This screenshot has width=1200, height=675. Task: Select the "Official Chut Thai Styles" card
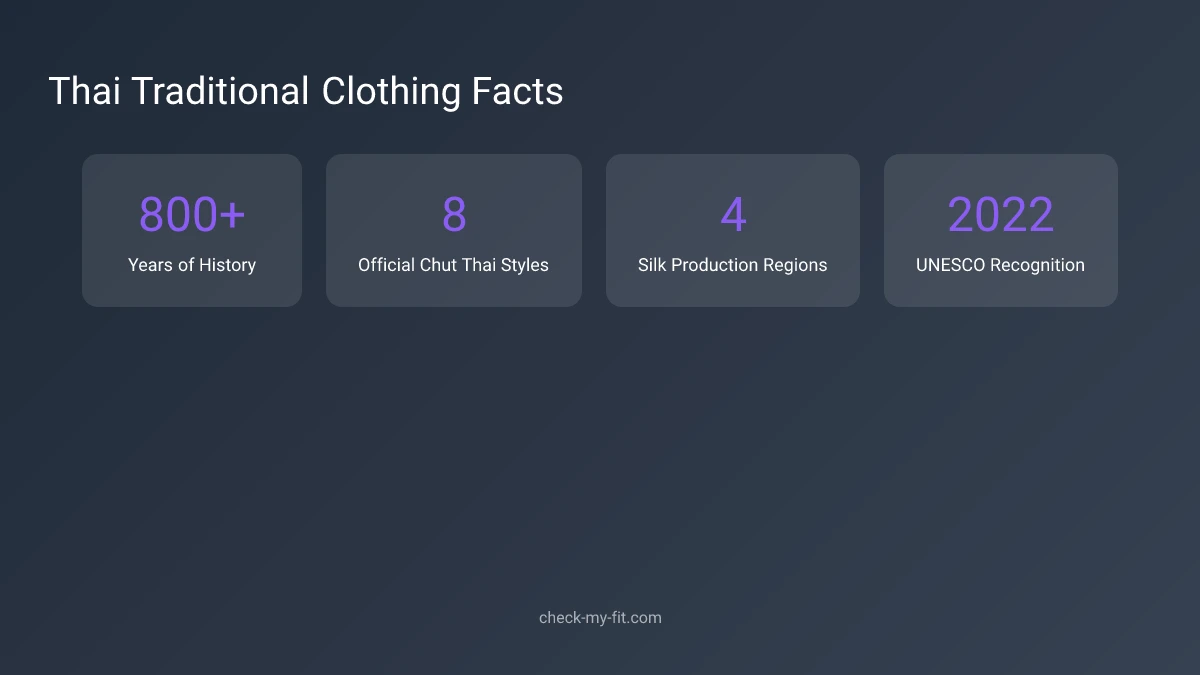454,230
